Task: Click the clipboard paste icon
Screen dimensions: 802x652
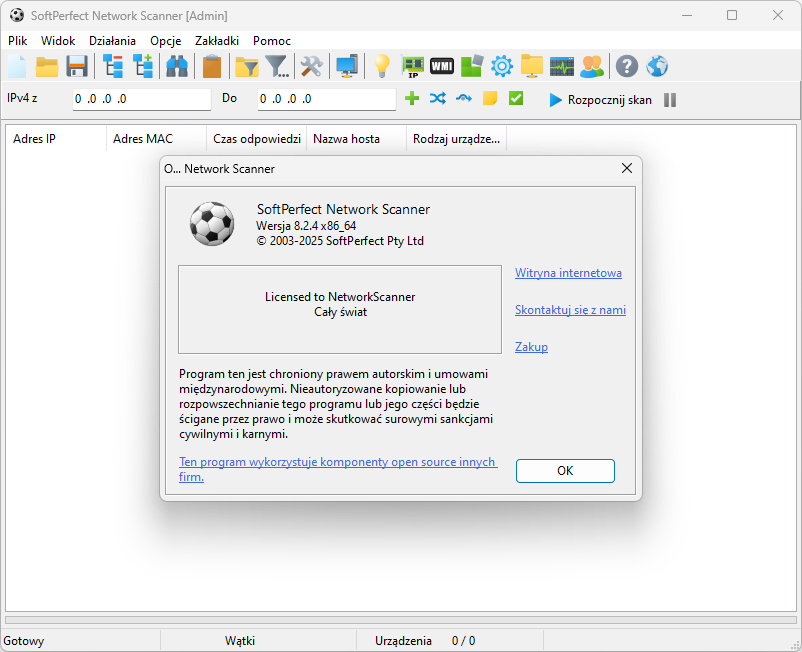Action: (212, 66)
